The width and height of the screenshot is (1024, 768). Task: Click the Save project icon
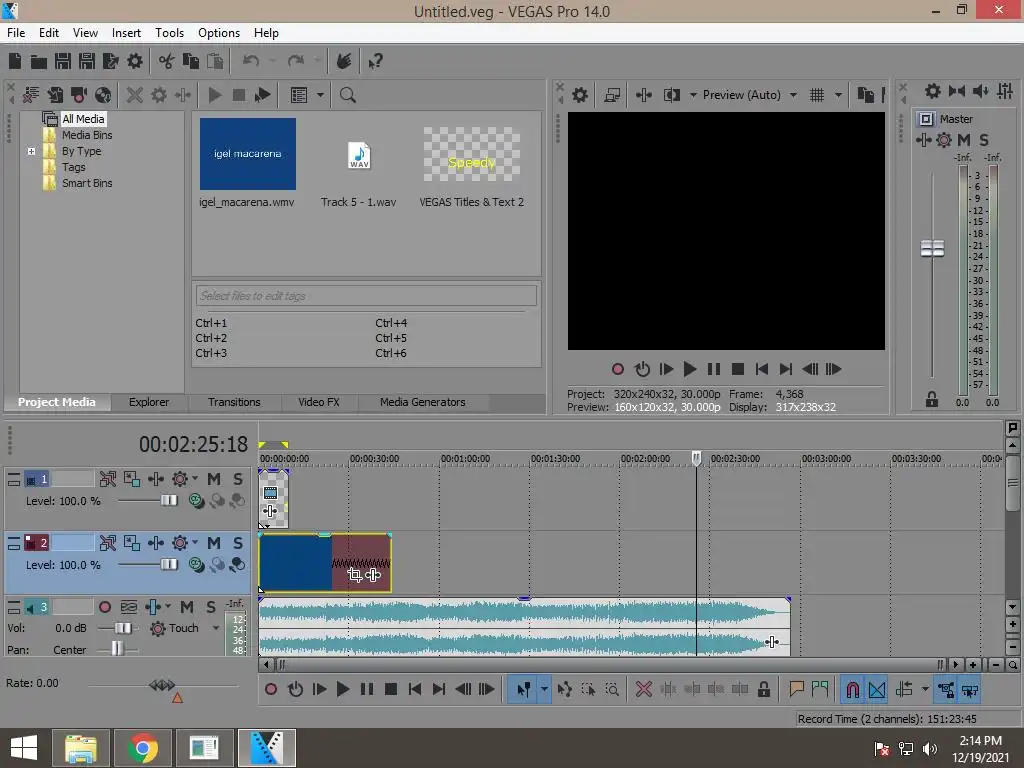pyautogui.click(x=63, y=61)
